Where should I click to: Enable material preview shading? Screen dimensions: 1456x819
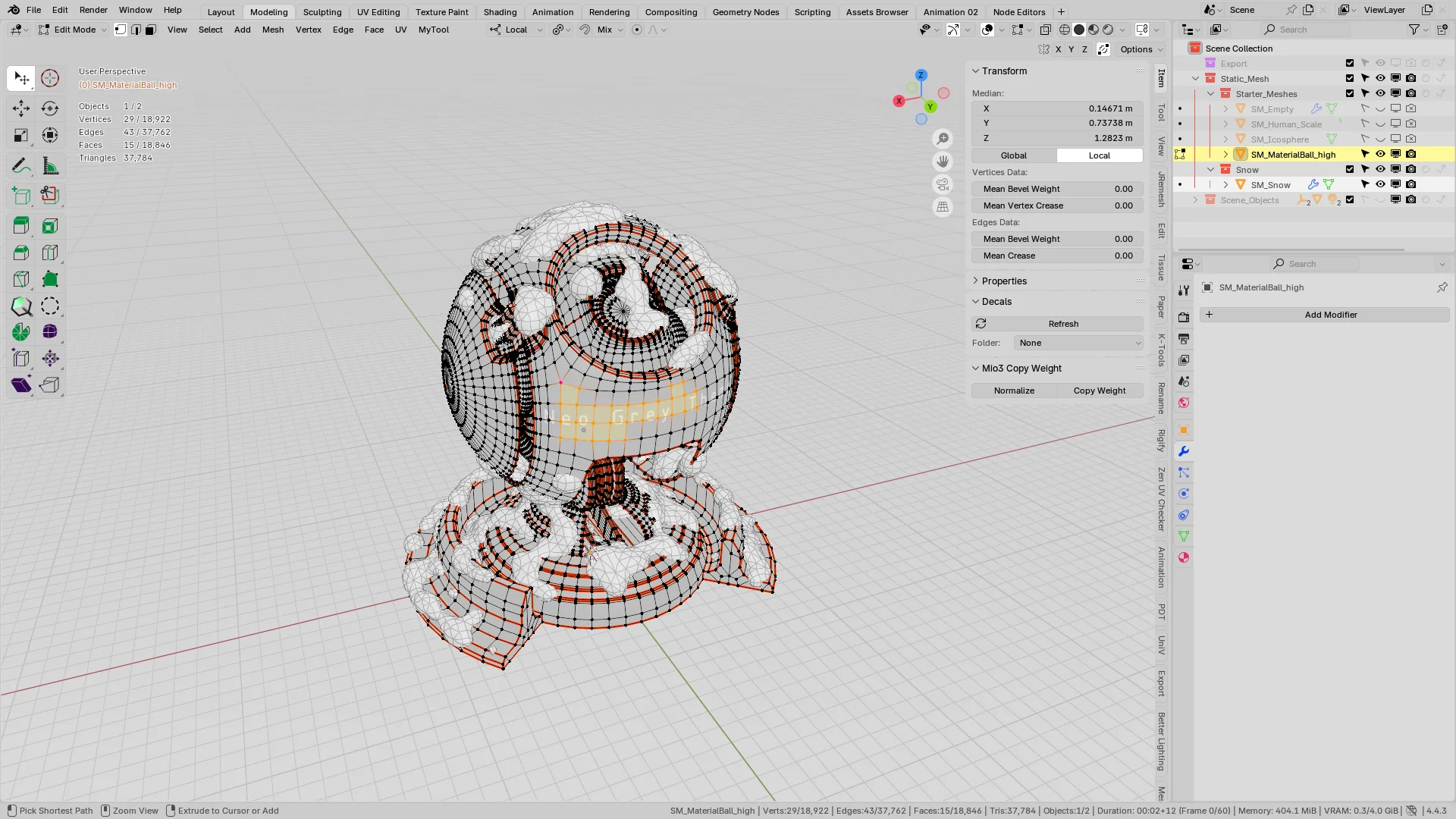pyautogui.click(x=1094, y=30)
